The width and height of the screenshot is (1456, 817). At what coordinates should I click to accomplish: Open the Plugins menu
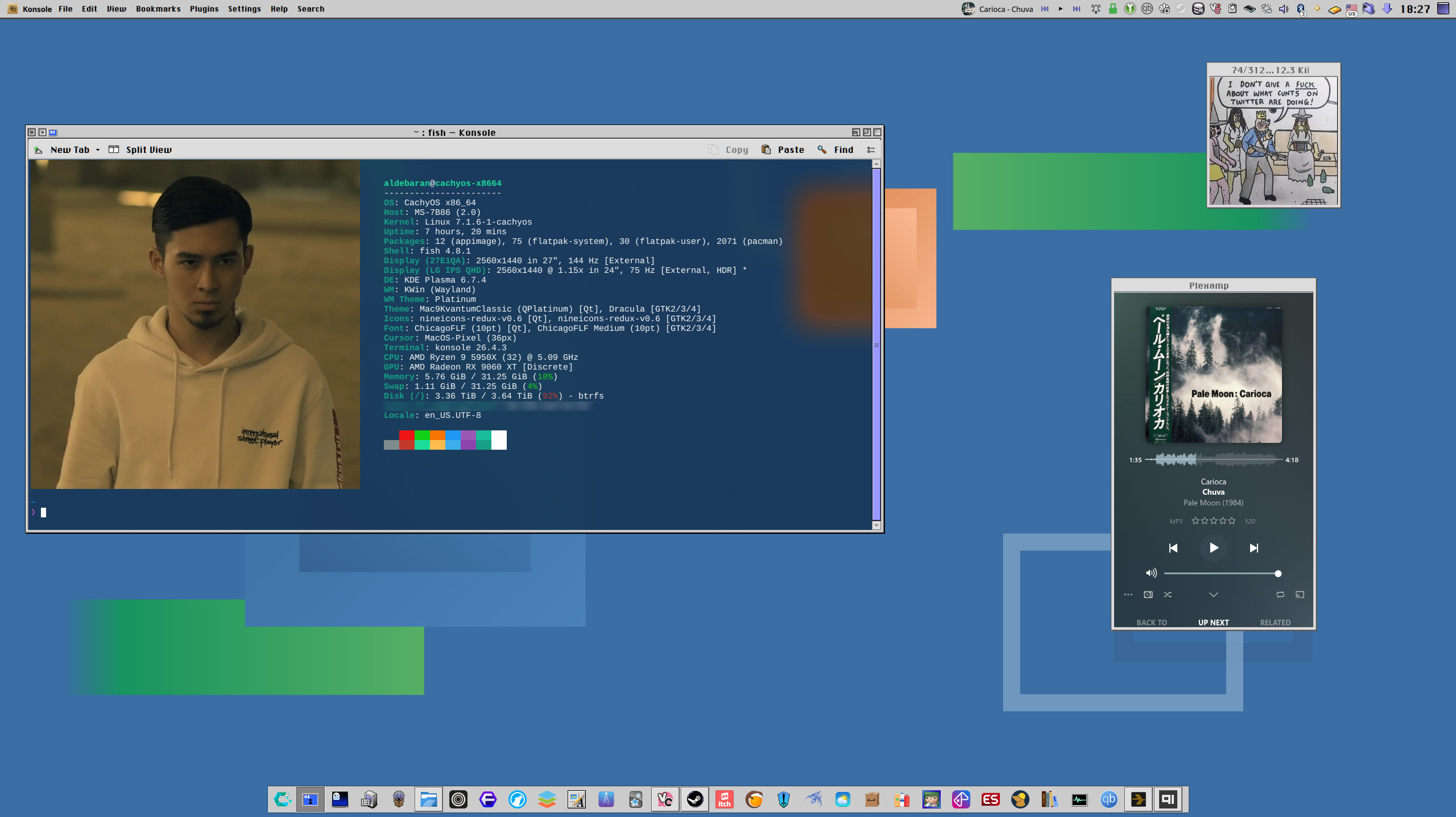point(204,9)
